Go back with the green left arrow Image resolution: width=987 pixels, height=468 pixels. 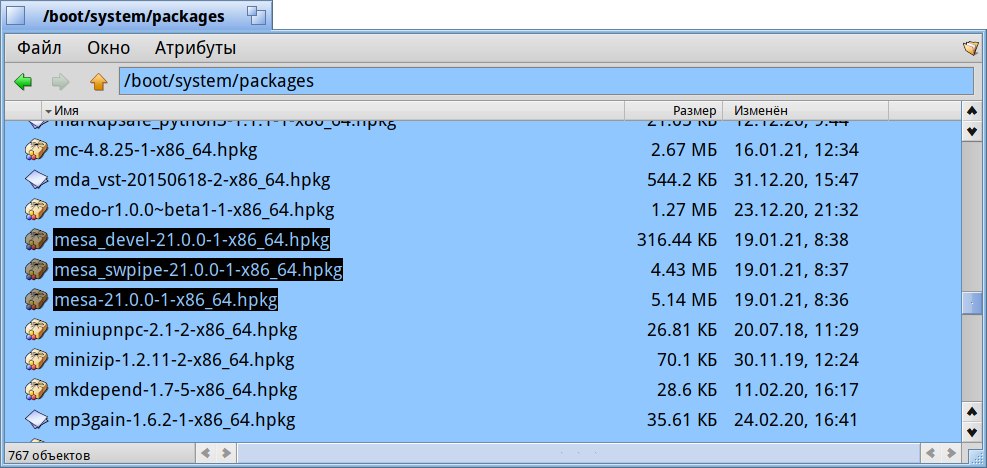coord(23,81)
